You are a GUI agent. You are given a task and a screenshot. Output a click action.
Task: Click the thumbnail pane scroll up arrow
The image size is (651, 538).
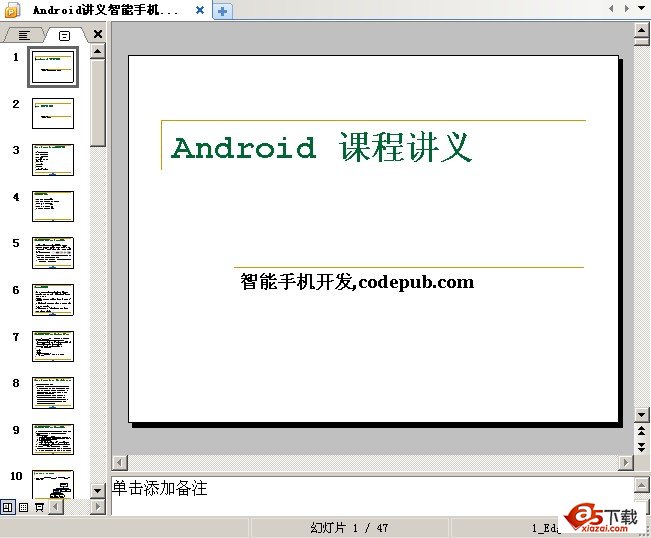click(x=98, y=51)
